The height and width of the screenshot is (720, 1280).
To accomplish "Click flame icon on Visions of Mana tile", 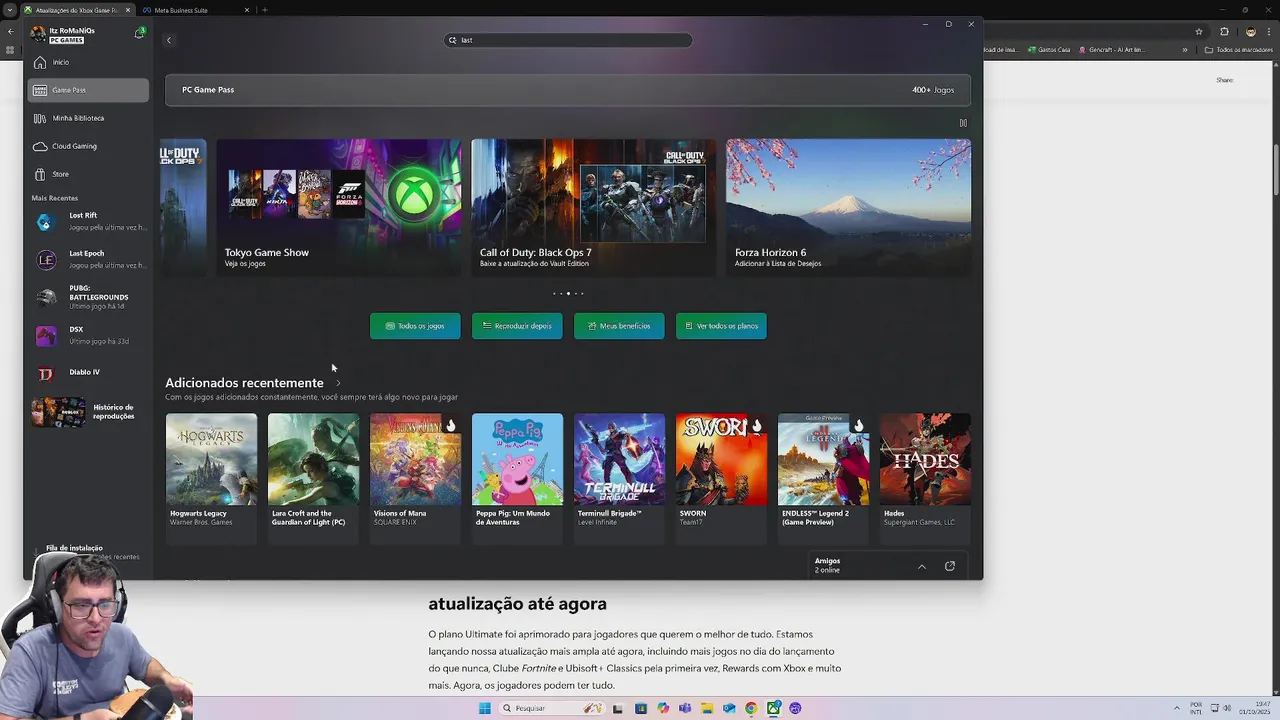I will click(451, 426).
